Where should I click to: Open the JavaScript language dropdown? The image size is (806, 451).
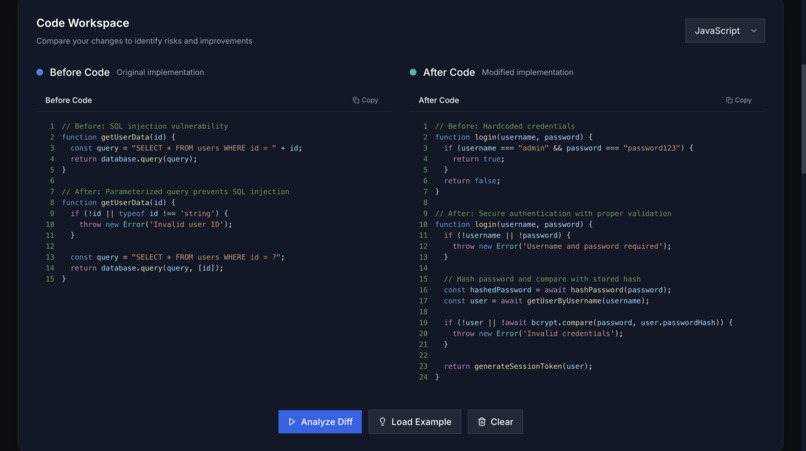(x=725, y=31)
